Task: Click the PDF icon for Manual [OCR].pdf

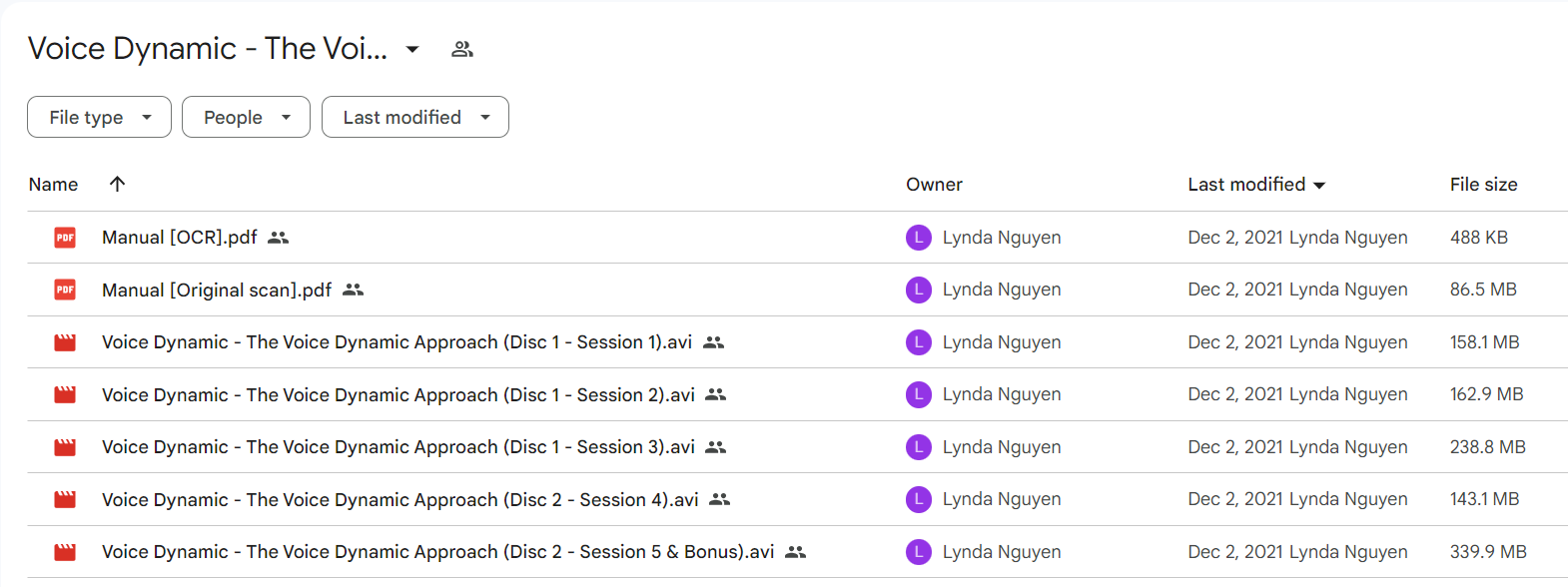Action: coord(65,238)
